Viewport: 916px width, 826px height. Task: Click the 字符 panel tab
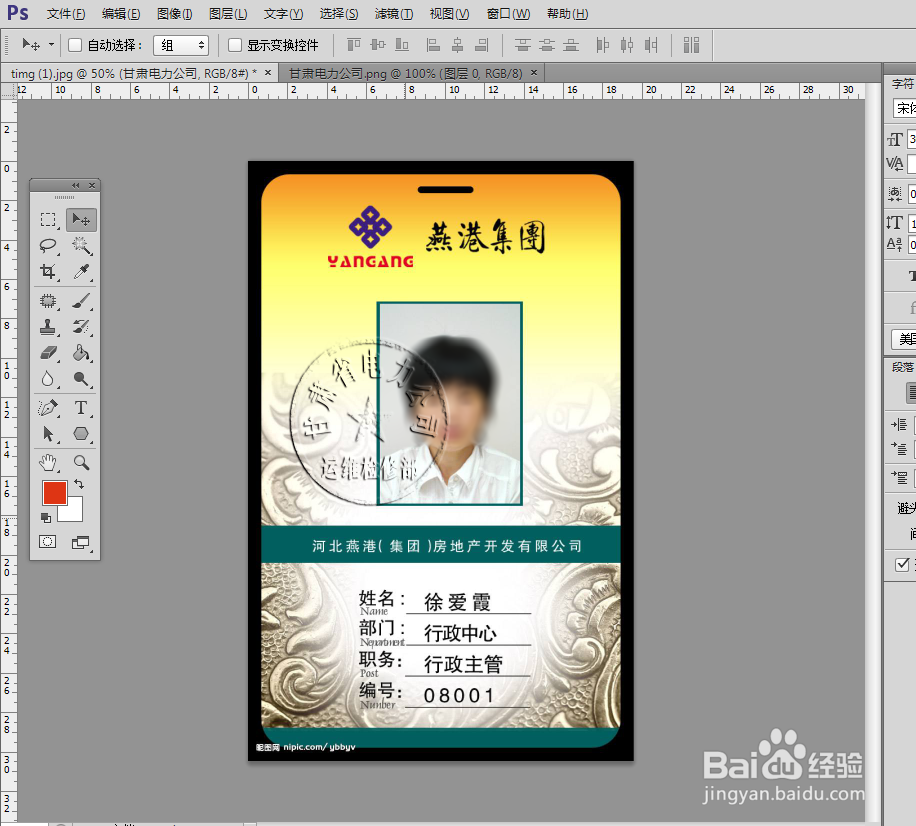[903, 84]
